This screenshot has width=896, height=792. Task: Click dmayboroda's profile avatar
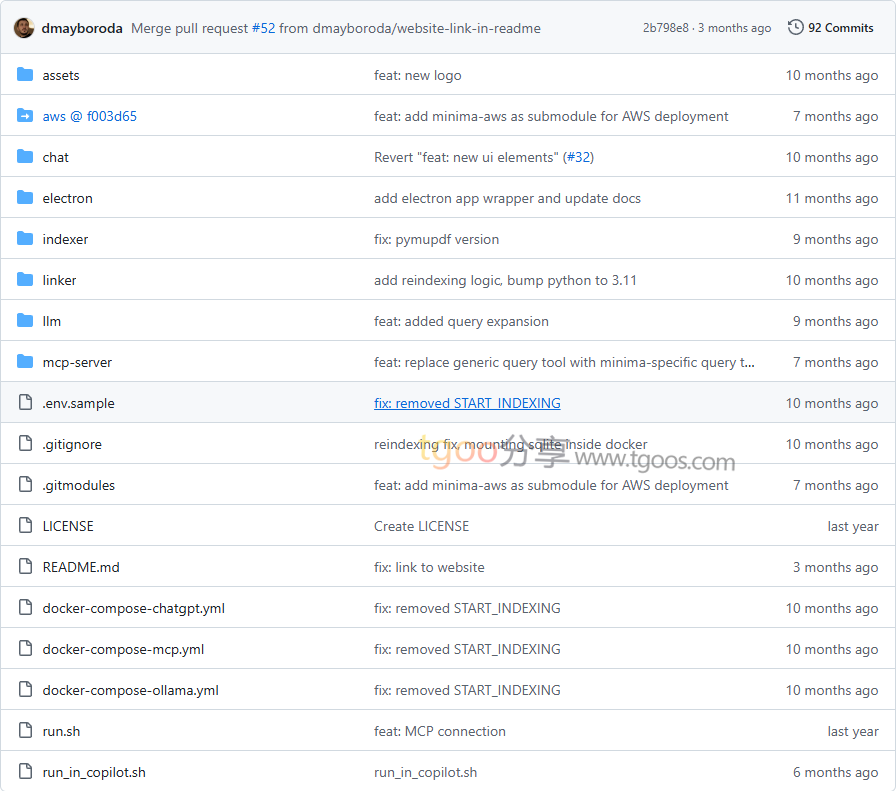point(24,28)
